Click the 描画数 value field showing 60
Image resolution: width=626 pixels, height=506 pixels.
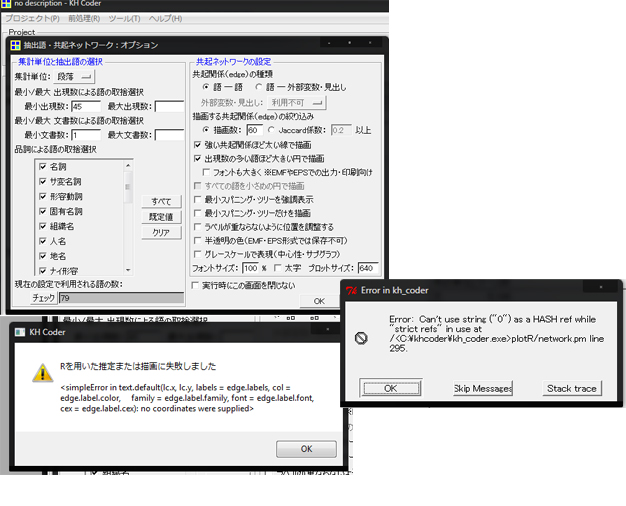click(255, 130)
